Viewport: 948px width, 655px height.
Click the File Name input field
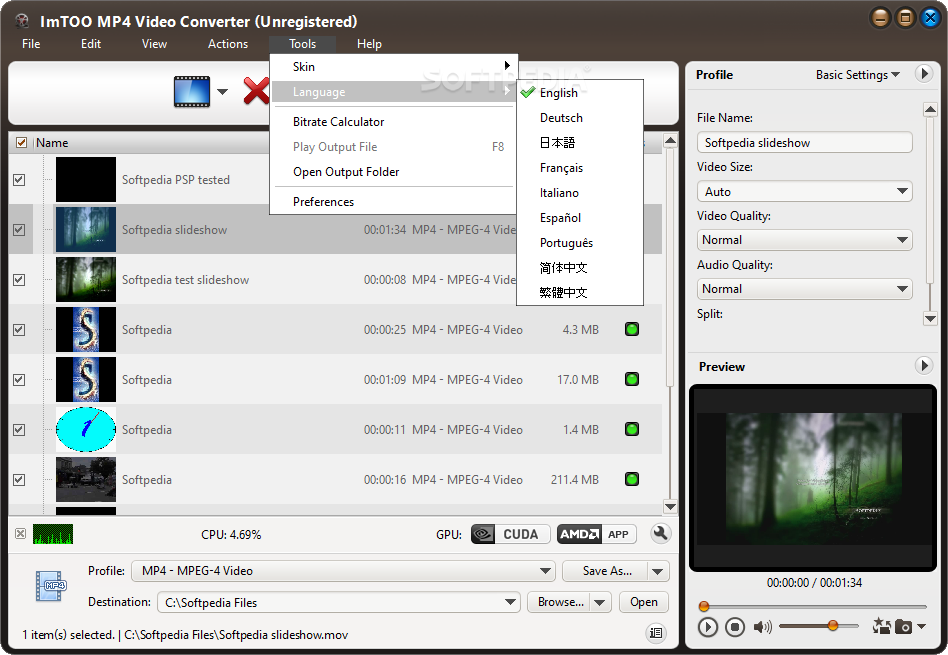[804, 143]
